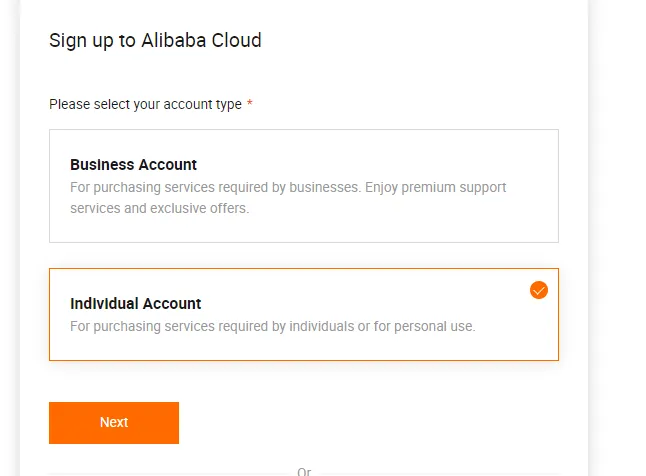Click the bold 'Business Account' title

point(133,165)
